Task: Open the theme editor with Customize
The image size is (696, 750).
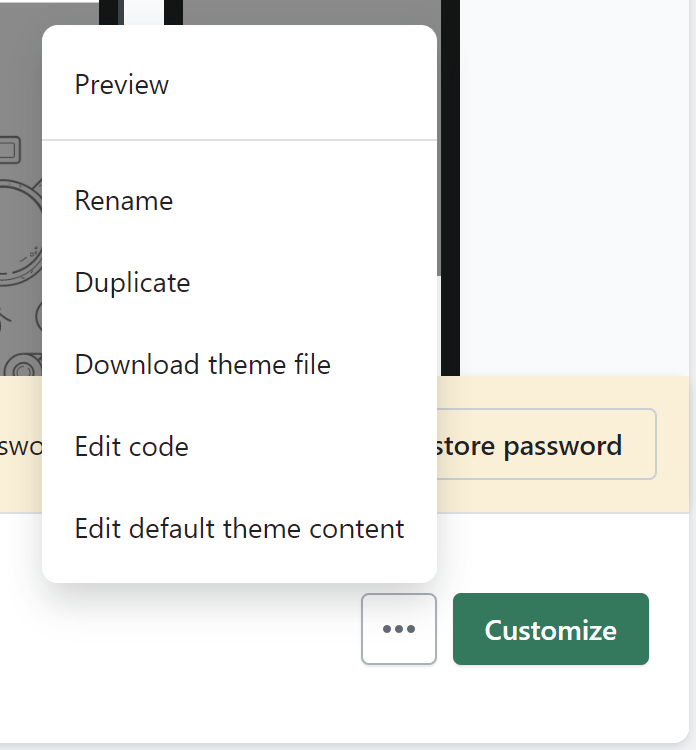Action: pyautogui.click(x=551, y=629)
